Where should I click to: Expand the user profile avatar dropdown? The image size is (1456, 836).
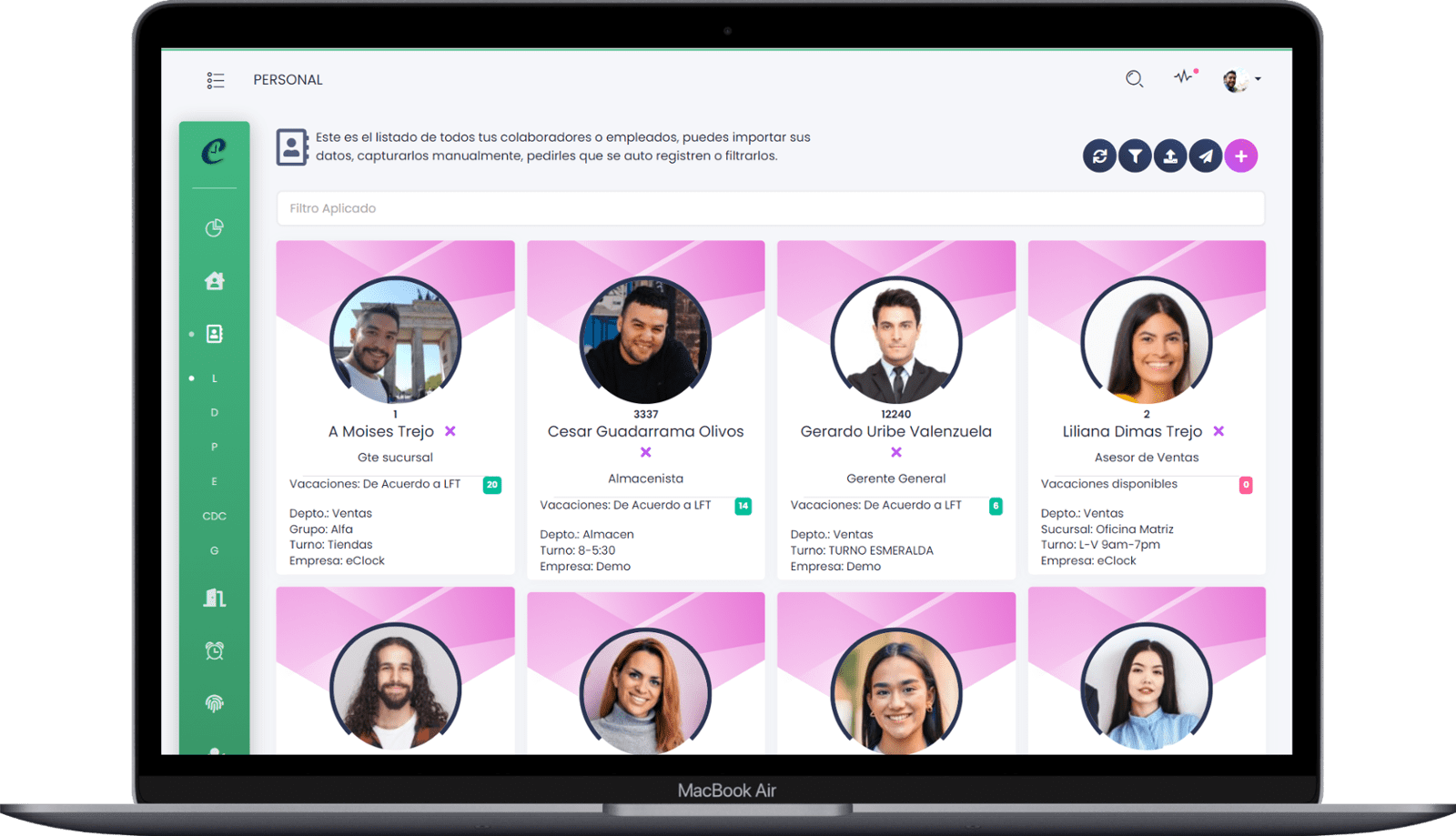point(1241,80)
